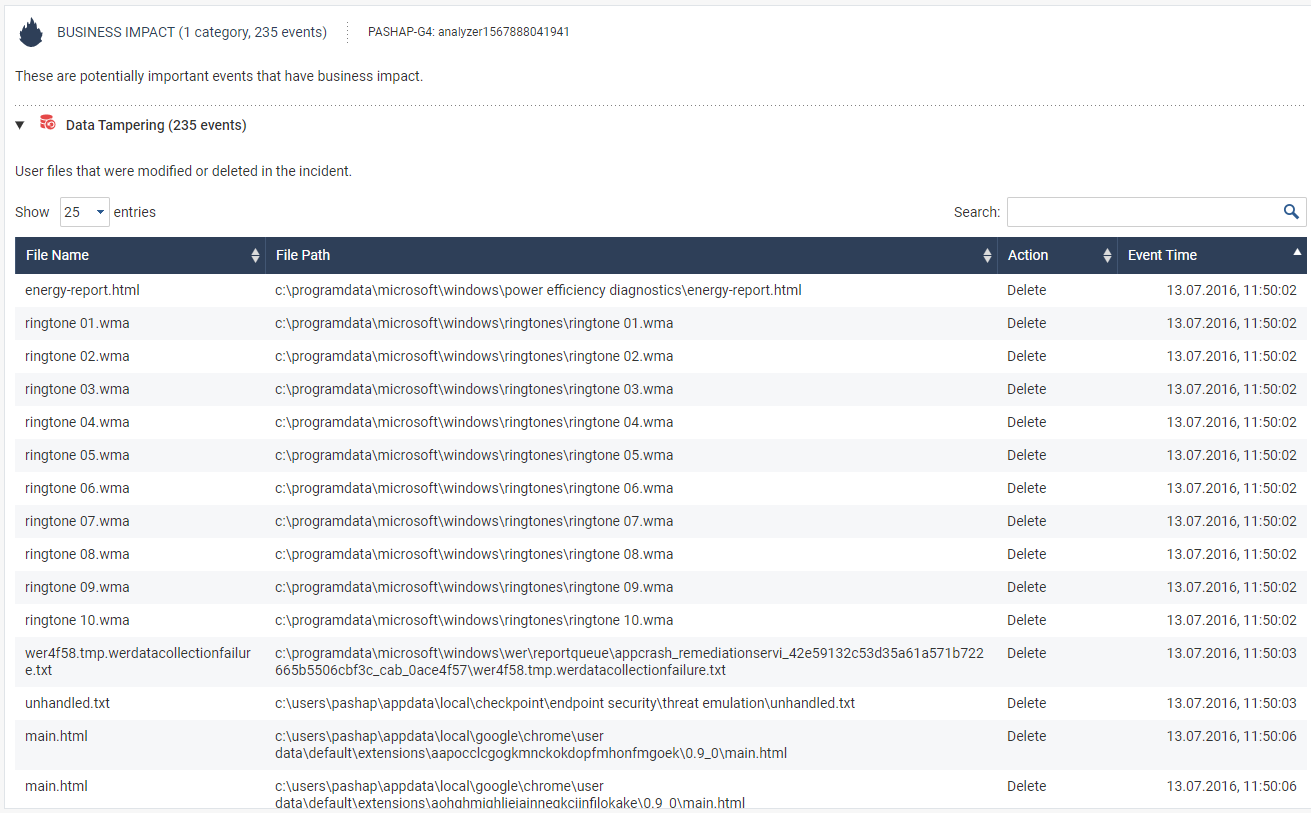Select file name ringtone 05.wma
1311x813 pixels.
[x=77, y=455]
